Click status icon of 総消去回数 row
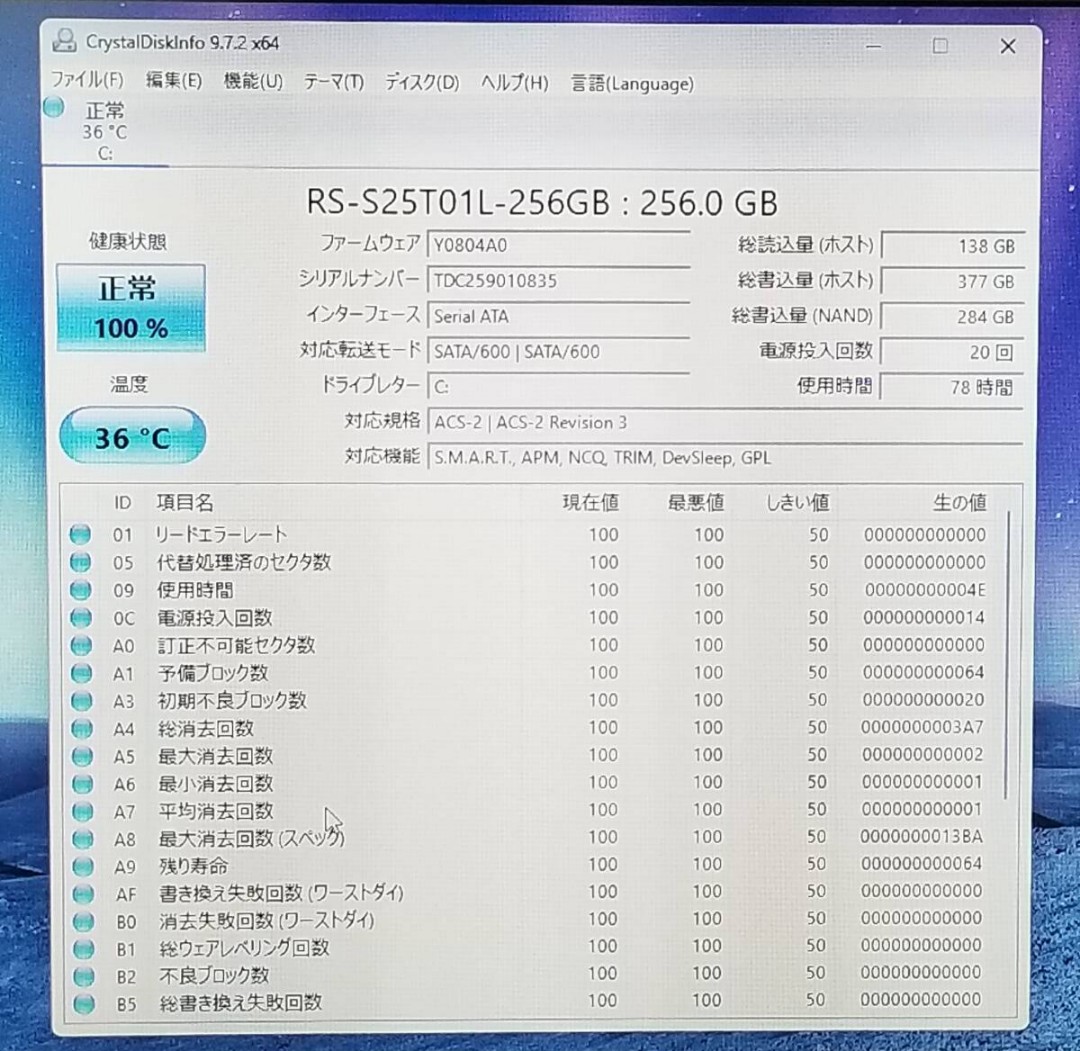This screenshot has width=1080, height=1051. point(80,728)
